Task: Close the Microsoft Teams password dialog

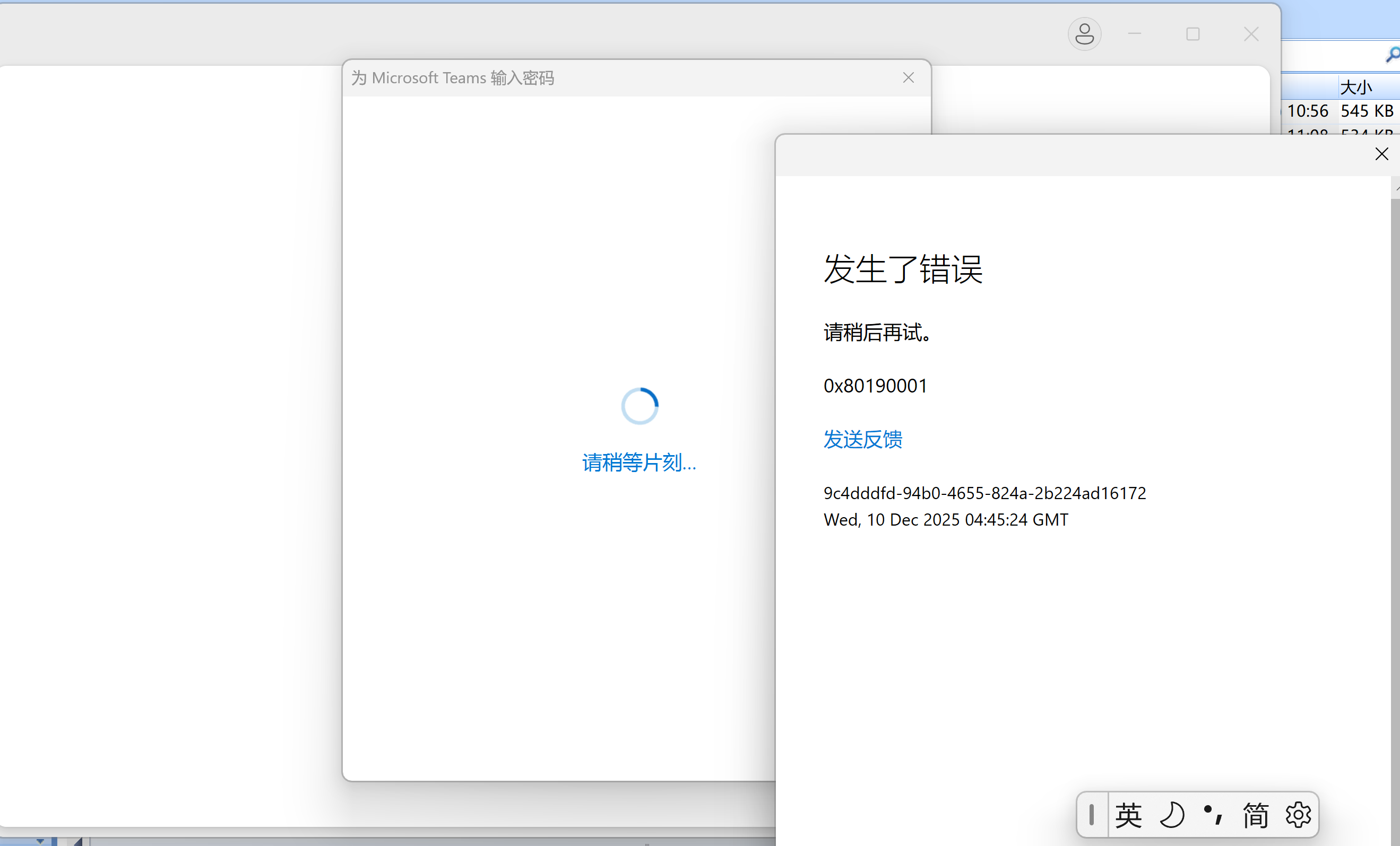Action: (x=908, y=78)
